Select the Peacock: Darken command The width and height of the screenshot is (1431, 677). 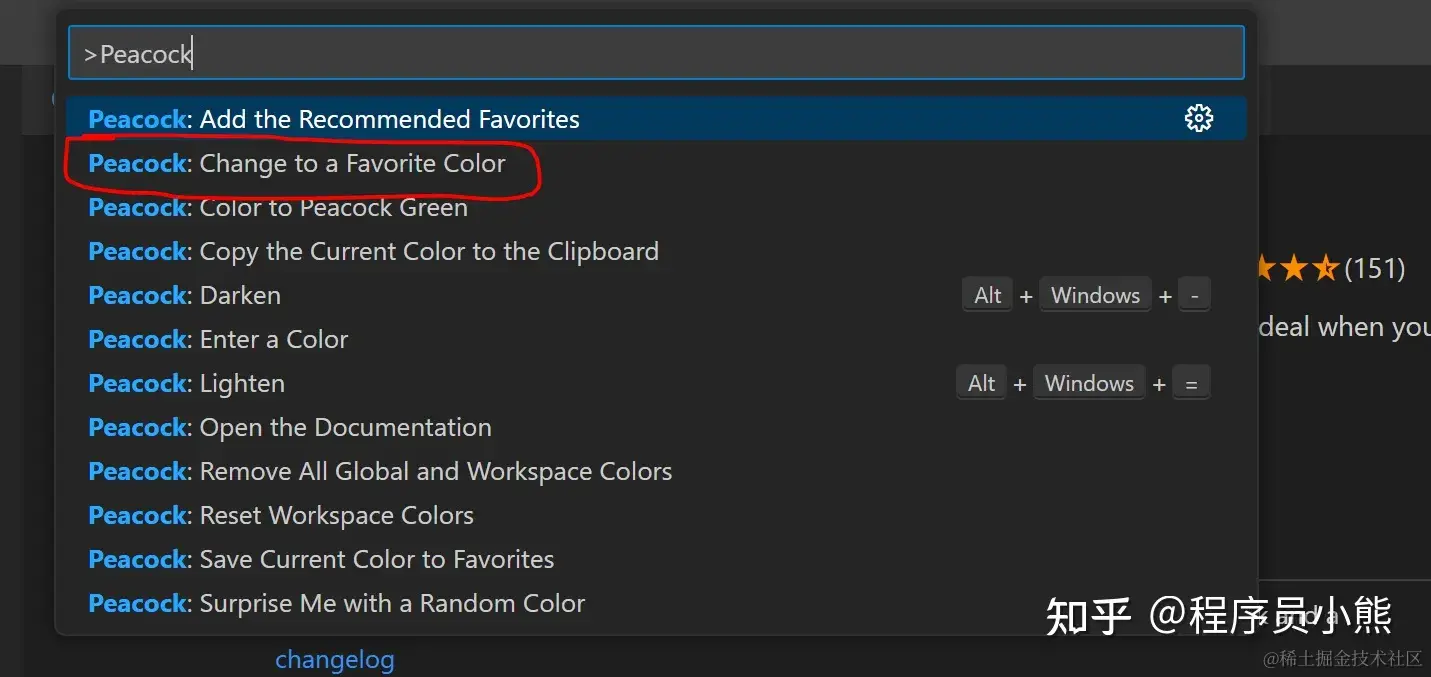(656, 295)
